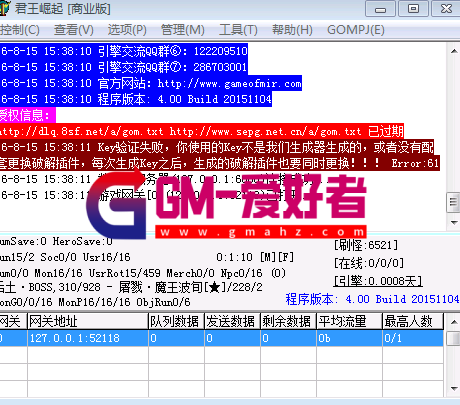Click the app icon in the title bar
This screenshot has height=405, width=460.
pyautogui.click(x=4, y=8)
